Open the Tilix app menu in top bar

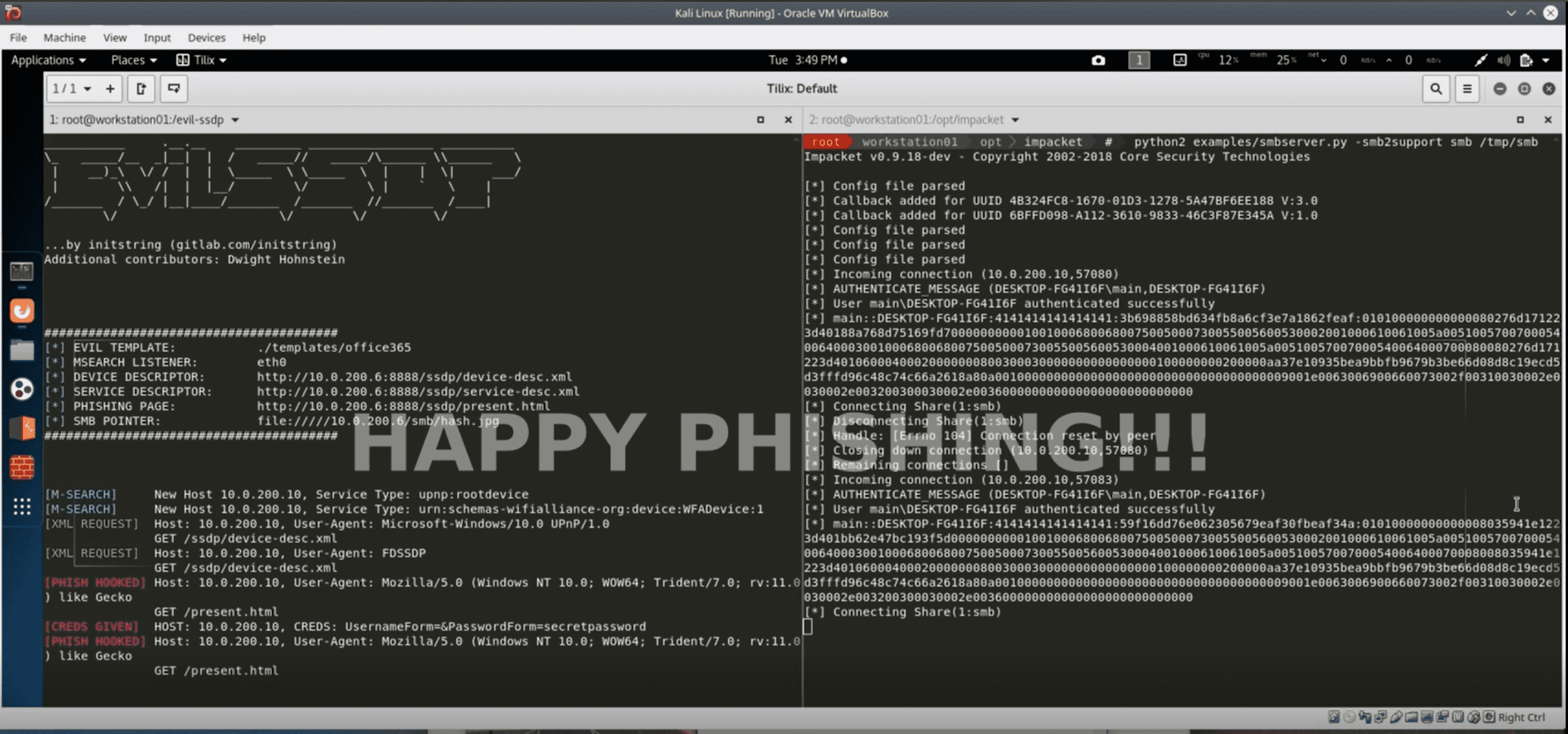(x=201, y=60)
